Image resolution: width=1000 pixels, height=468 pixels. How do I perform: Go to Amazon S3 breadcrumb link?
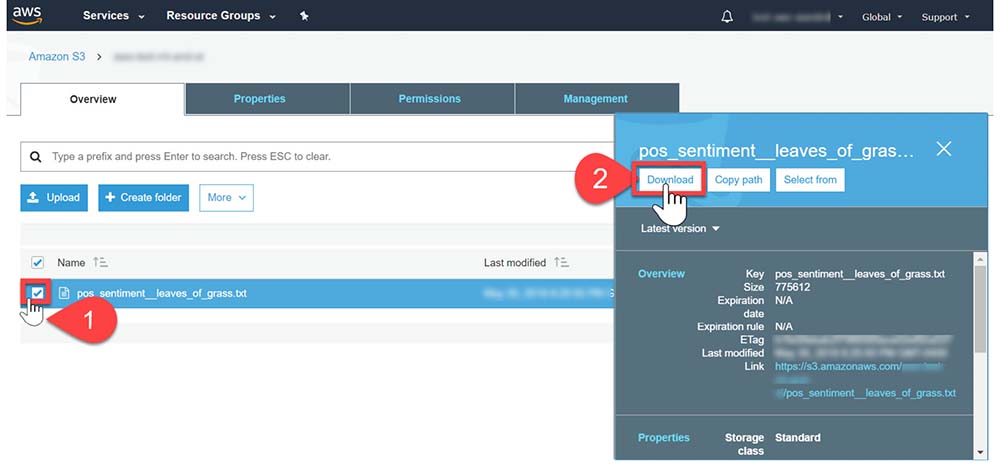(x=57, y=57)
